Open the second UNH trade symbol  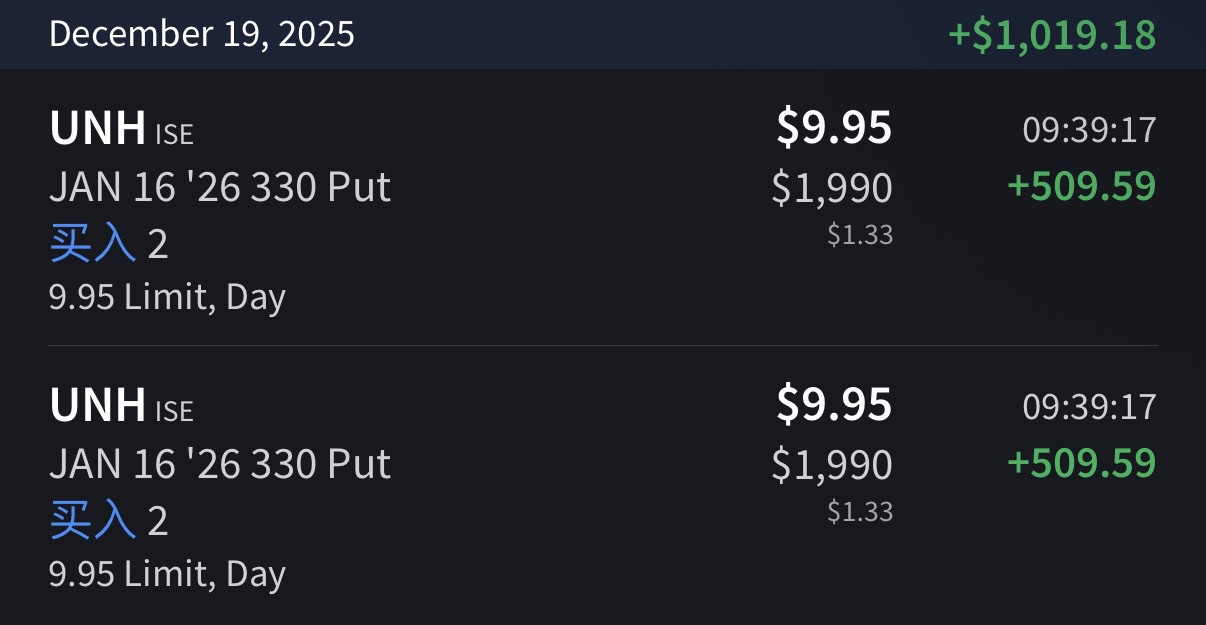pyautogui.click(x=97, y=406)
